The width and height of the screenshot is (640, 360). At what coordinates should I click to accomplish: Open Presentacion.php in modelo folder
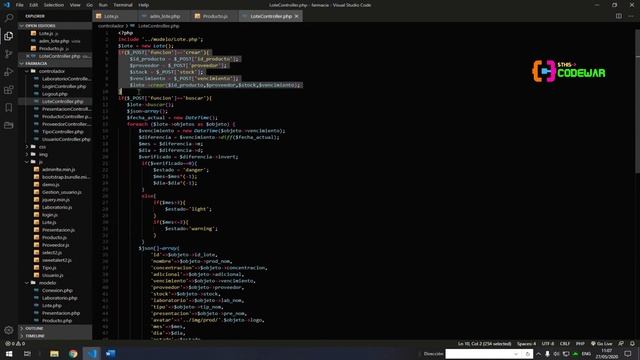tap(61, 313)
